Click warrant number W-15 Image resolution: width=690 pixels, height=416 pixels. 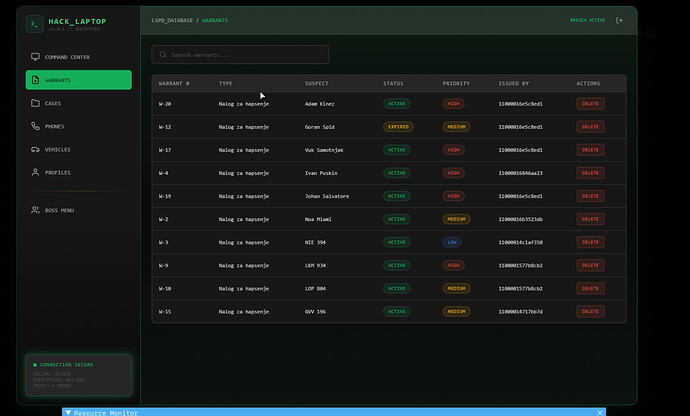[x=165, y=312]
